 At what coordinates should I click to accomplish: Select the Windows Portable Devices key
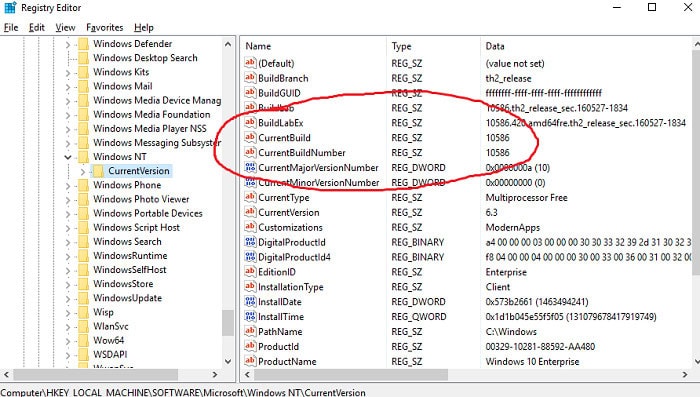pos(148,213)
